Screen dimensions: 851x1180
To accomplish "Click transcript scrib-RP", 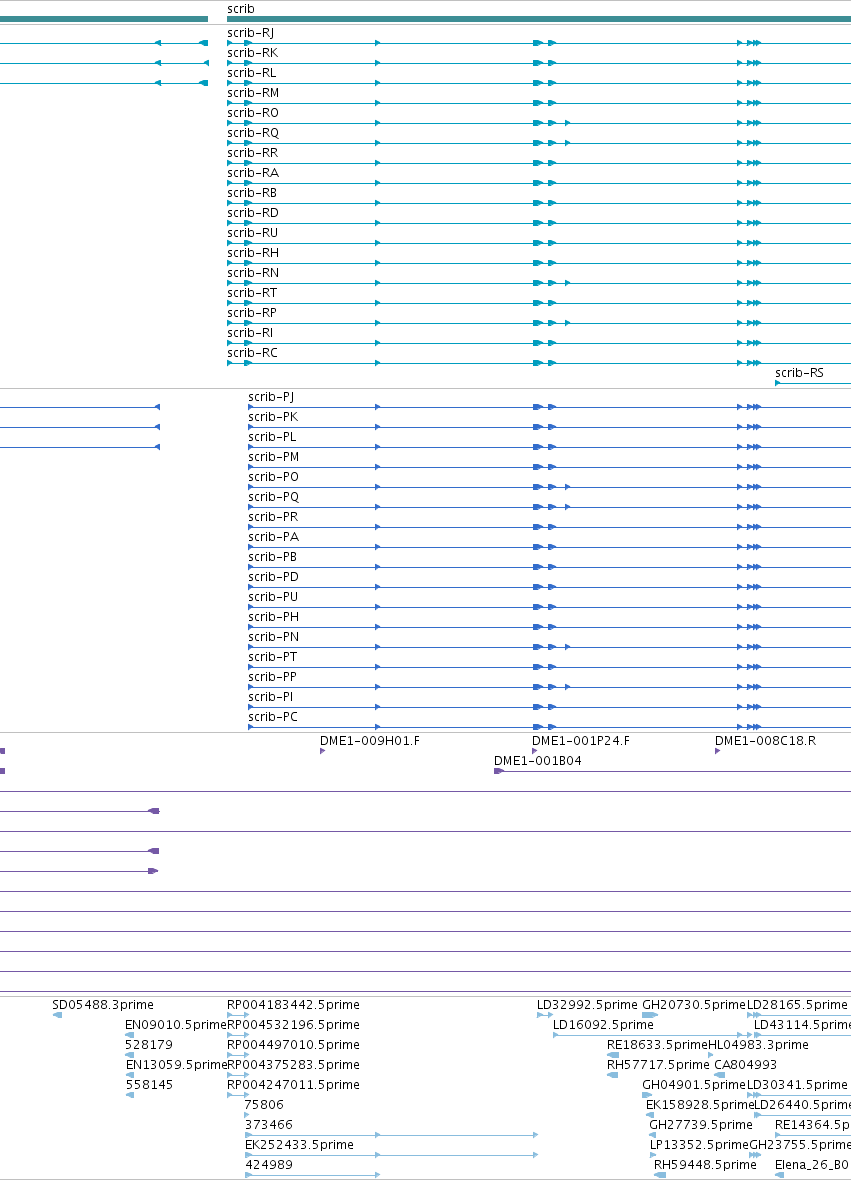I will coord(252,313).
